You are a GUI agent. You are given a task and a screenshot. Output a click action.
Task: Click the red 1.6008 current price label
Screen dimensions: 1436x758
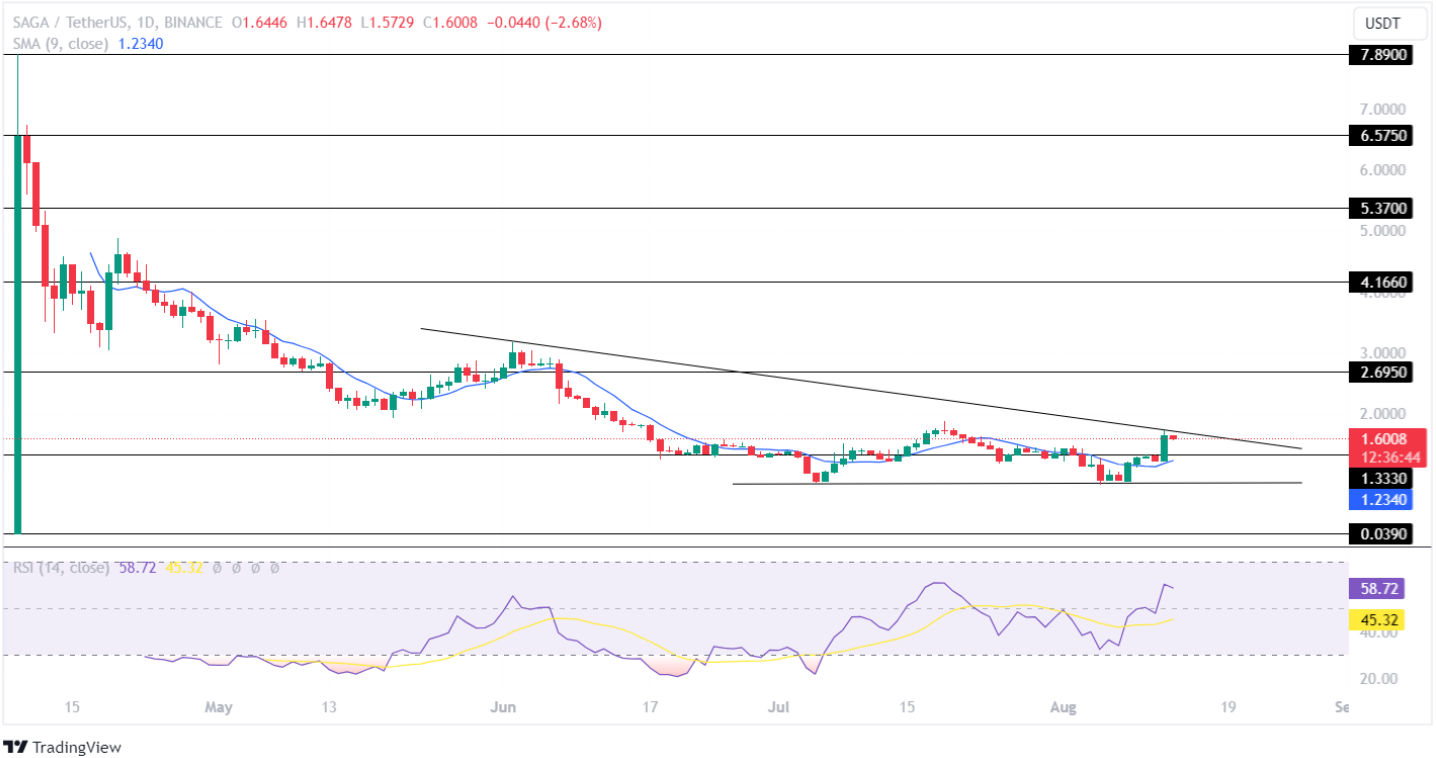pyautogui.click(x=1386, y=439)
